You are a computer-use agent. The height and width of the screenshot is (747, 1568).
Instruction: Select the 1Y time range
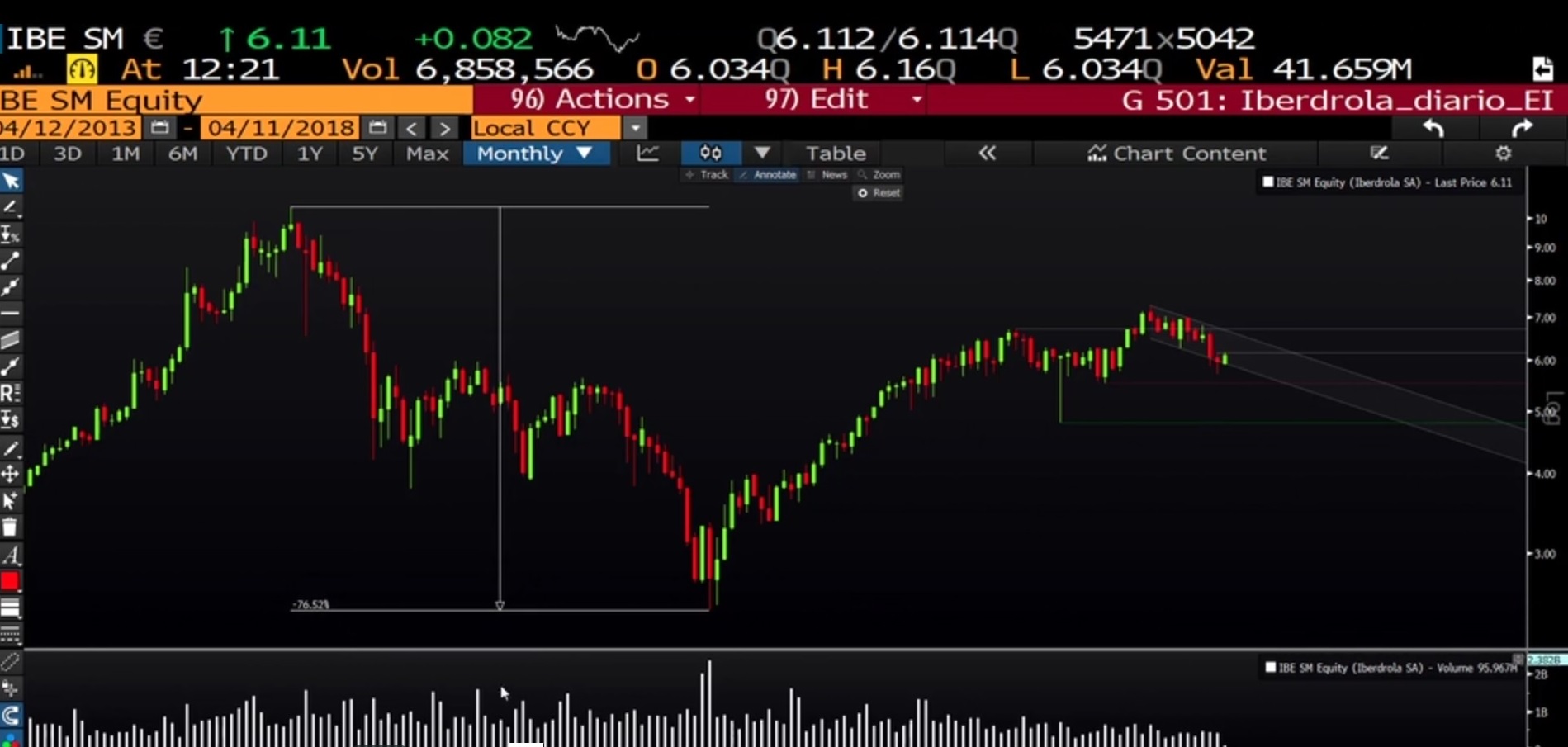310,154
